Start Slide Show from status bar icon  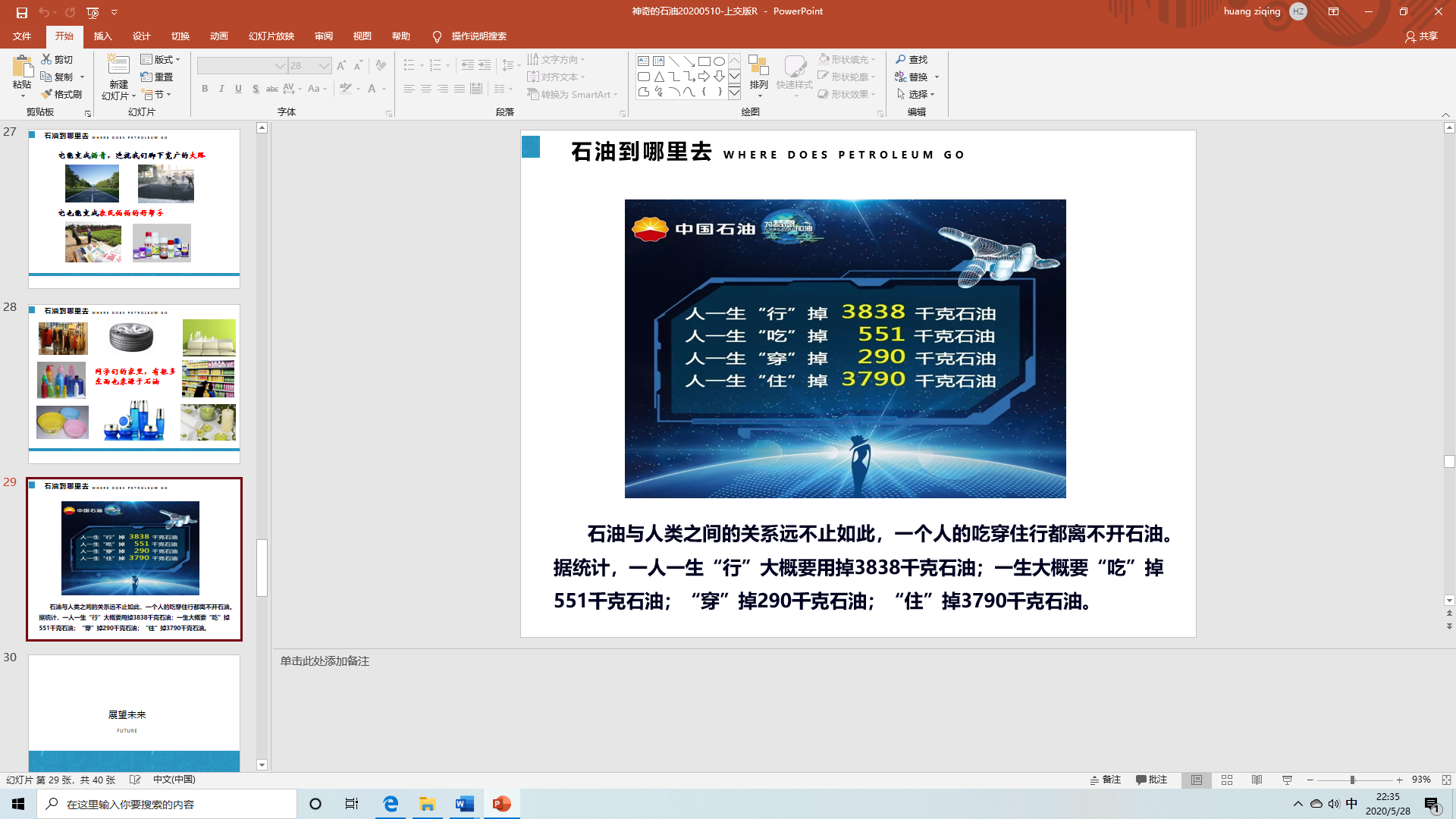click(x=1287, y=780)
